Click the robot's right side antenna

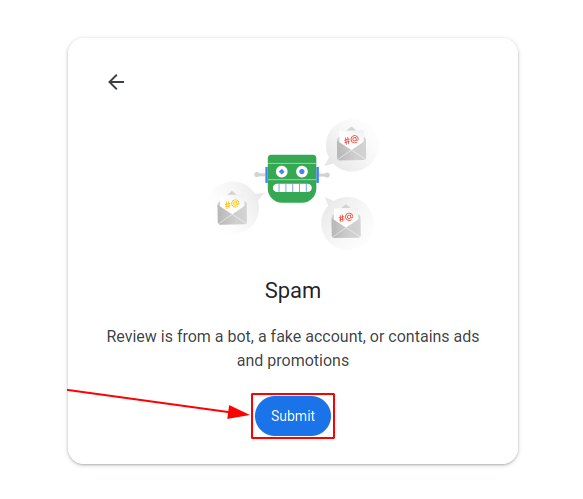coord(323,175)
